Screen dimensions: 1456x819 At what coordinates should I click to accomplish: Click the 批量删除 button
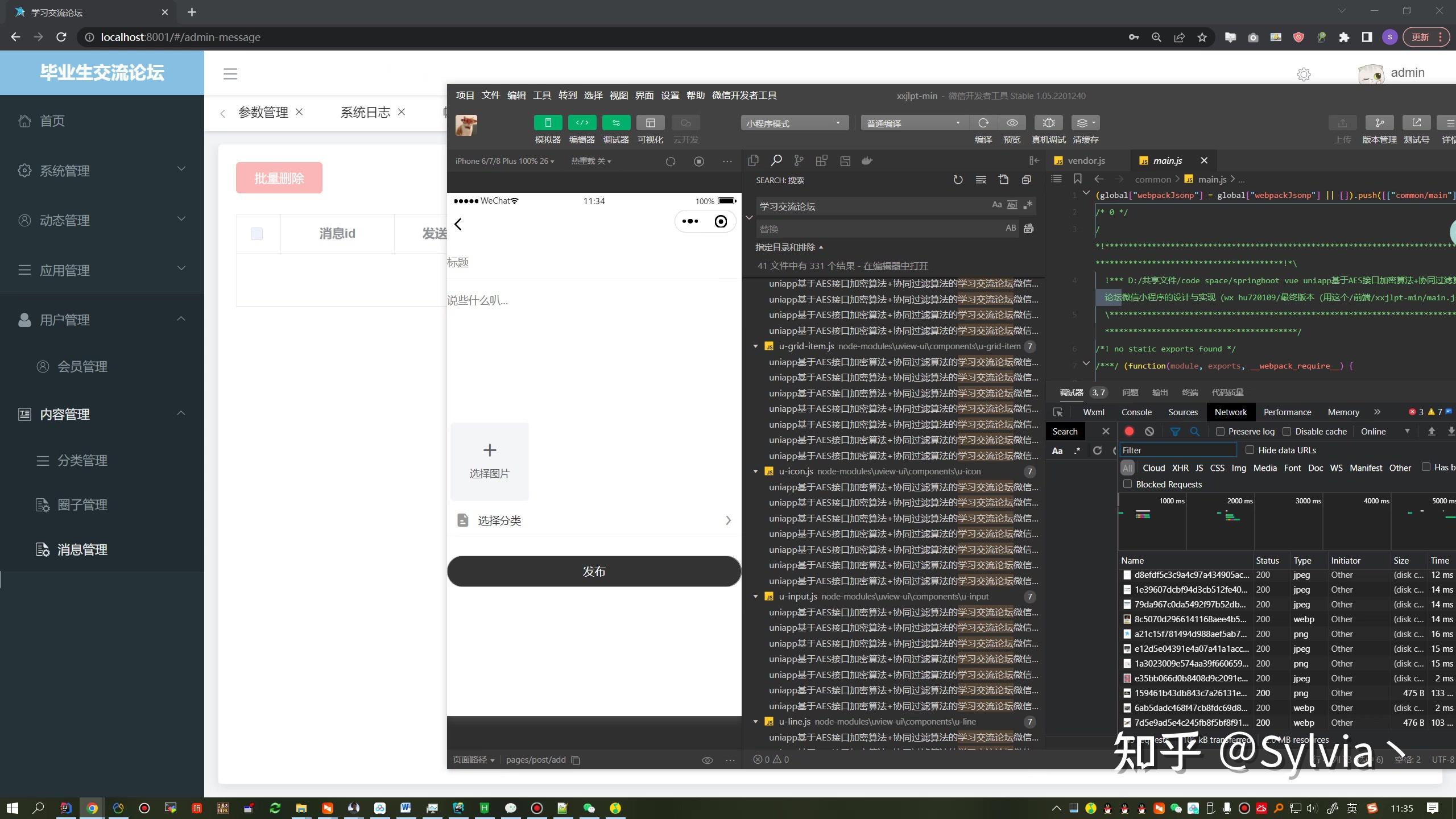(279, 177)
